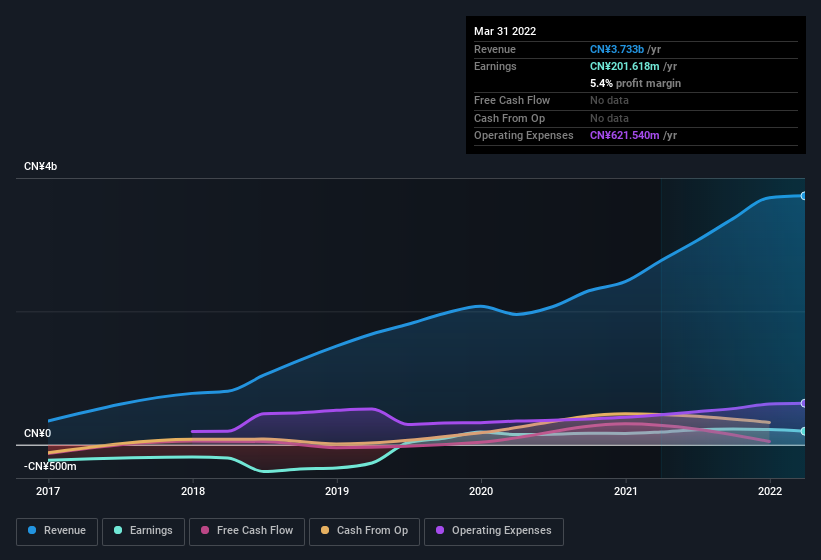Click the 2022 x-axis label
The image size is (821, 560).
coord(770,491)
